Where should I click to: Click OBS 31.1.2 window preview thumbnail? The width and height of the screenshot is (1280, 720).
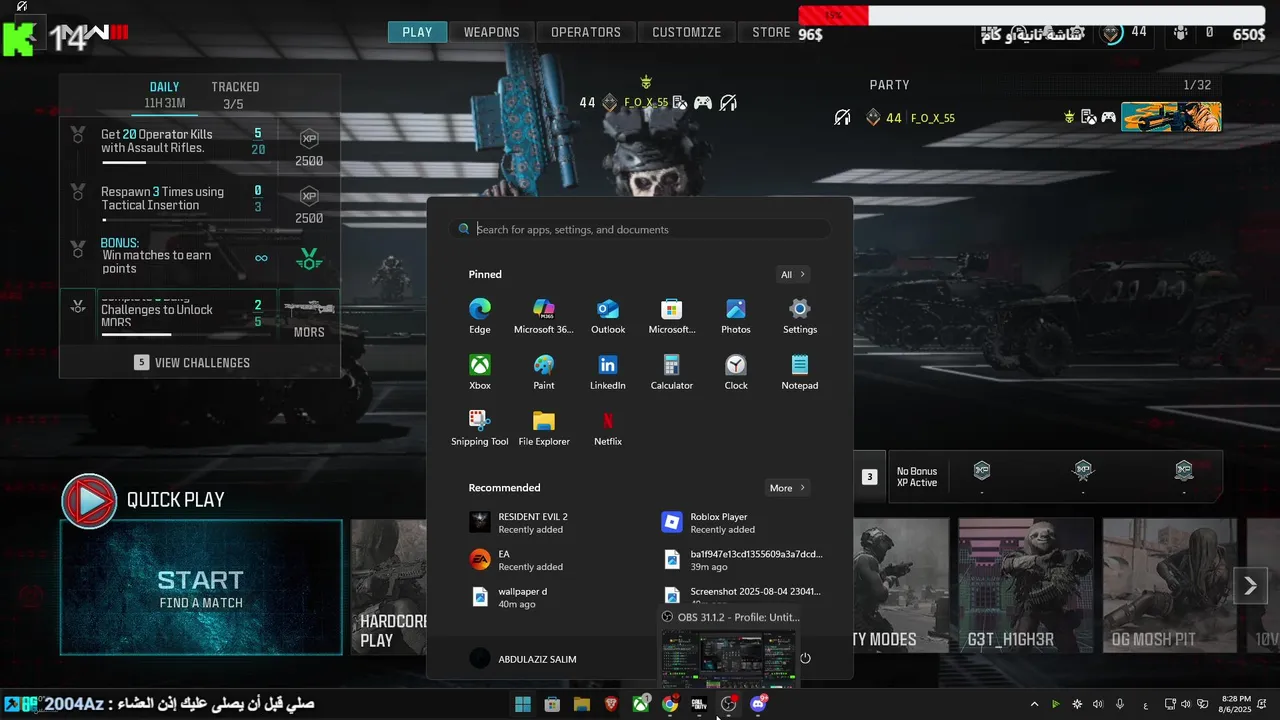tap(728, 658)
